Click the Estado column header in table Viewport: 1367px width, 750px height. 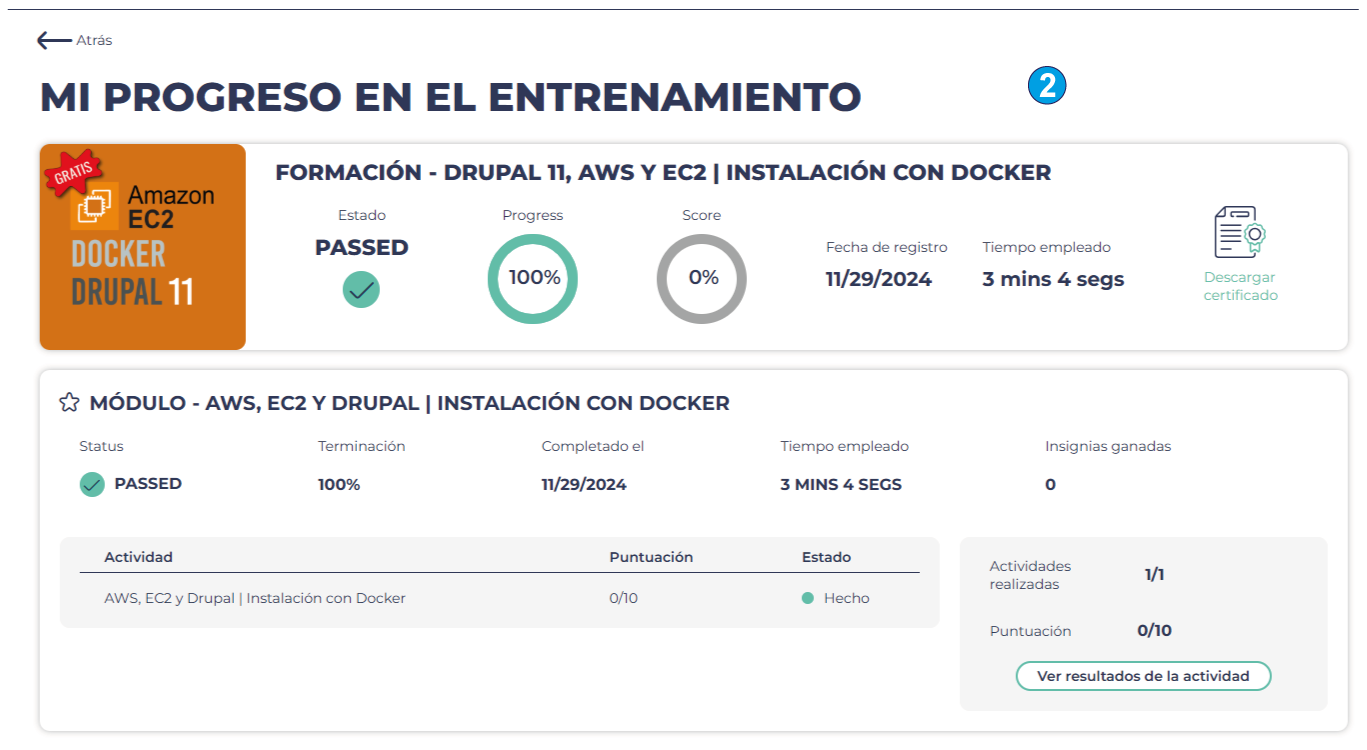[x=826, y=557]
